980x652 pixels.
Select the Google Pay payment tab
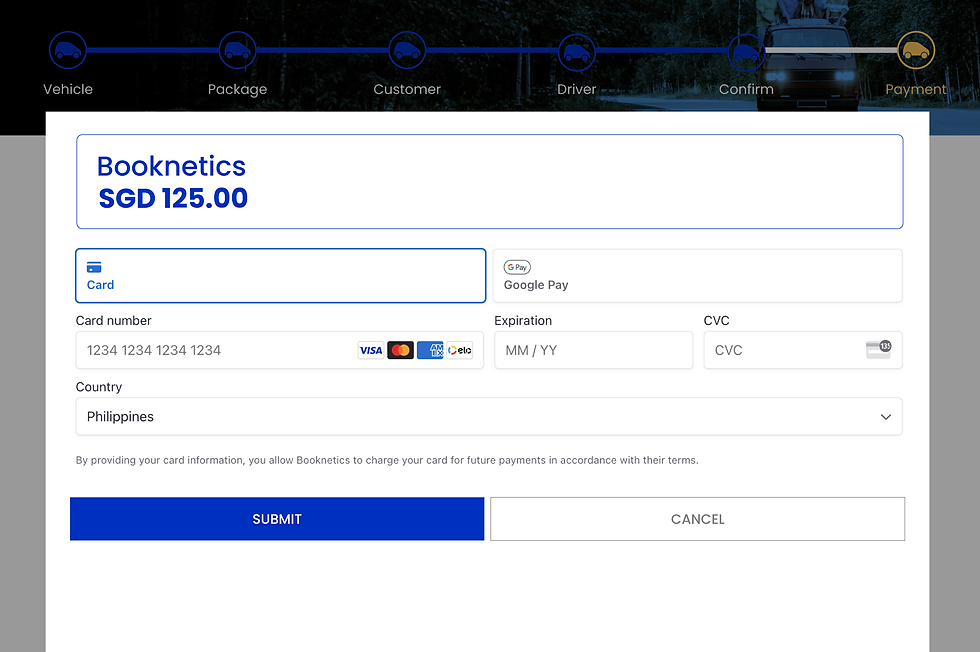(x=698, y=276)
